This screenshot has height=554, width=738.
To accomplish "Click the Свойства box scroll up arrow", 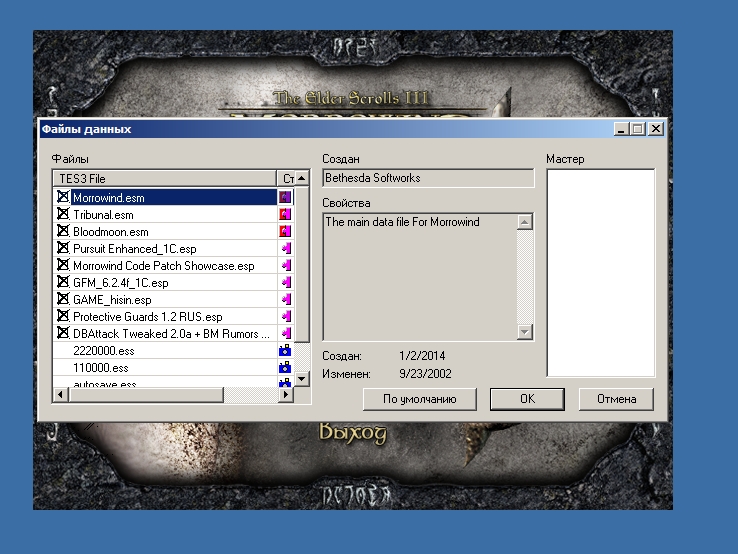I will (x=524, y=222).
